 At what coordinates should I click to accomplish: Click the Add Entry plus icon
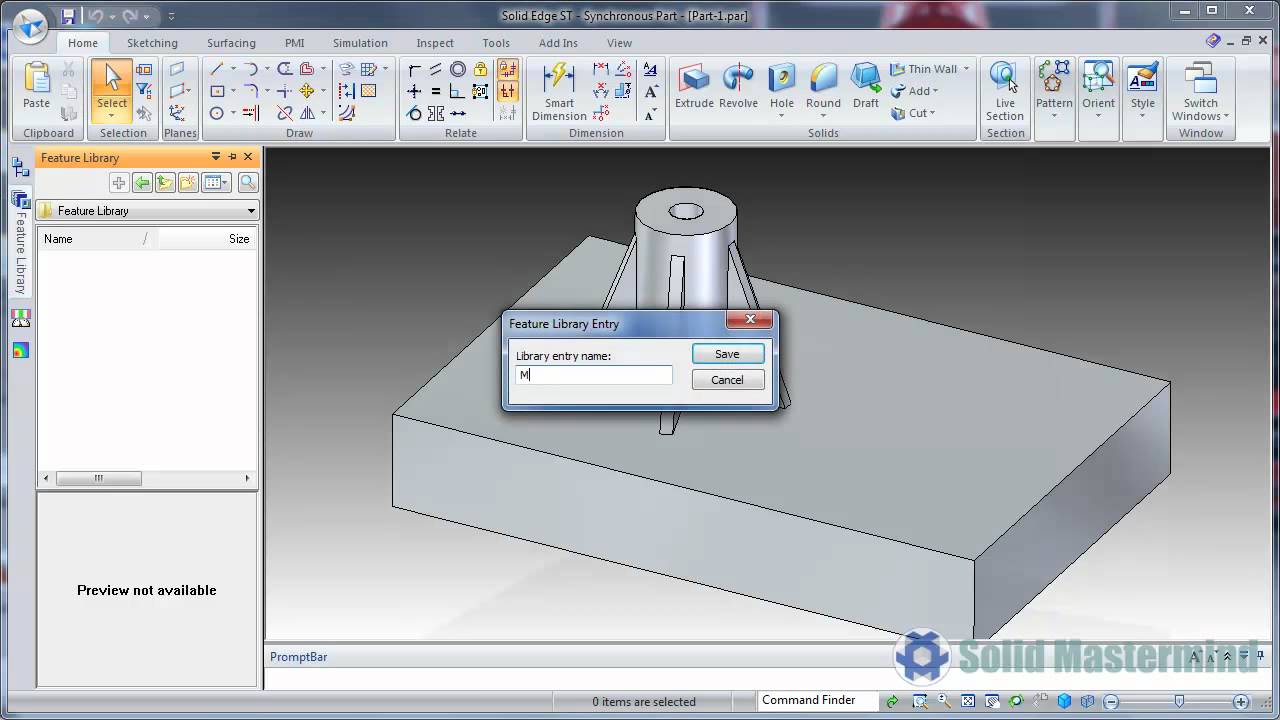(x=119, y=183)
